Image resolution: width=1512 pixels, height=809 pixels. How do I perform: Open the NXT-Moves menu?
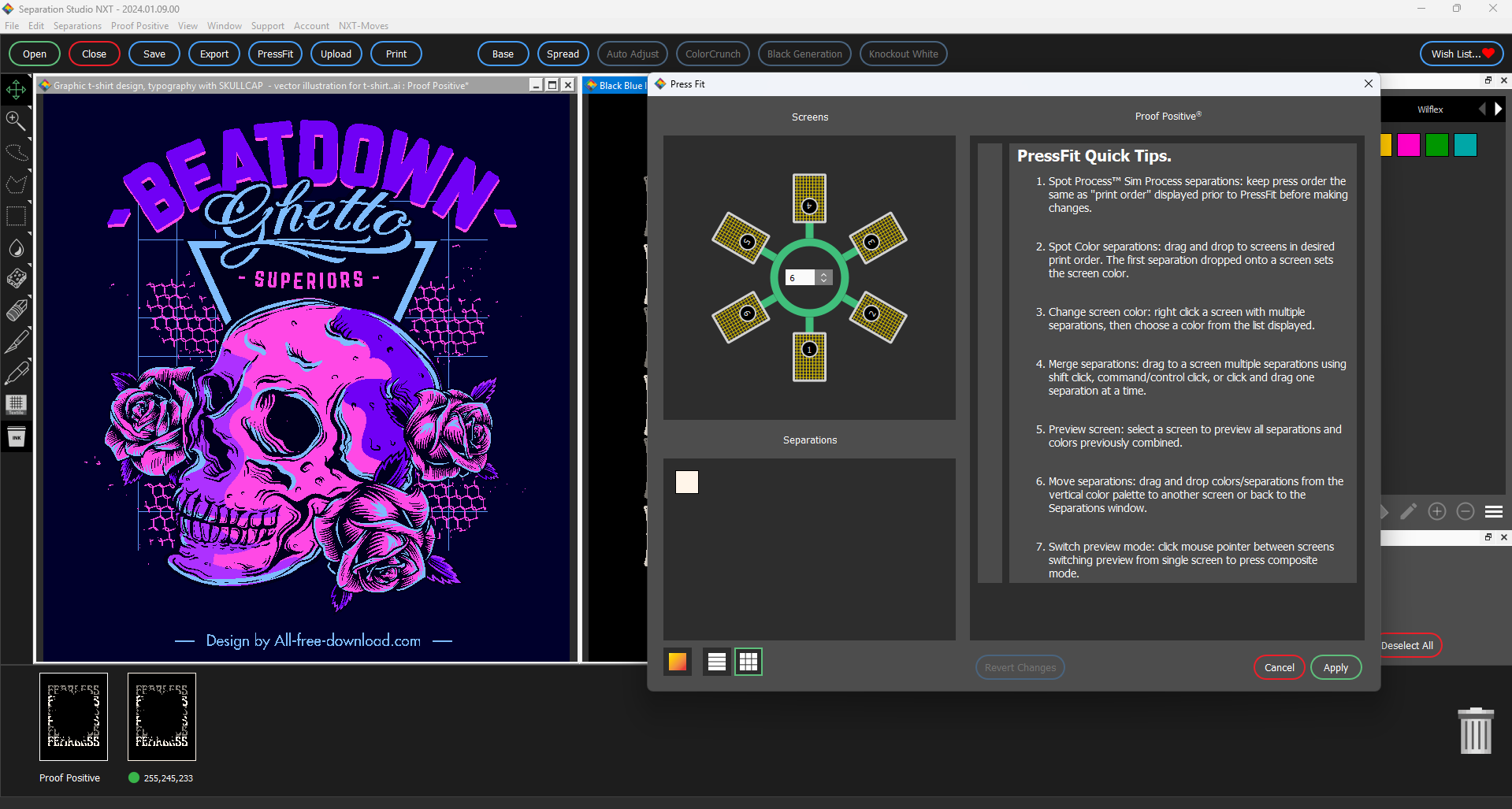tap(363, 26)
